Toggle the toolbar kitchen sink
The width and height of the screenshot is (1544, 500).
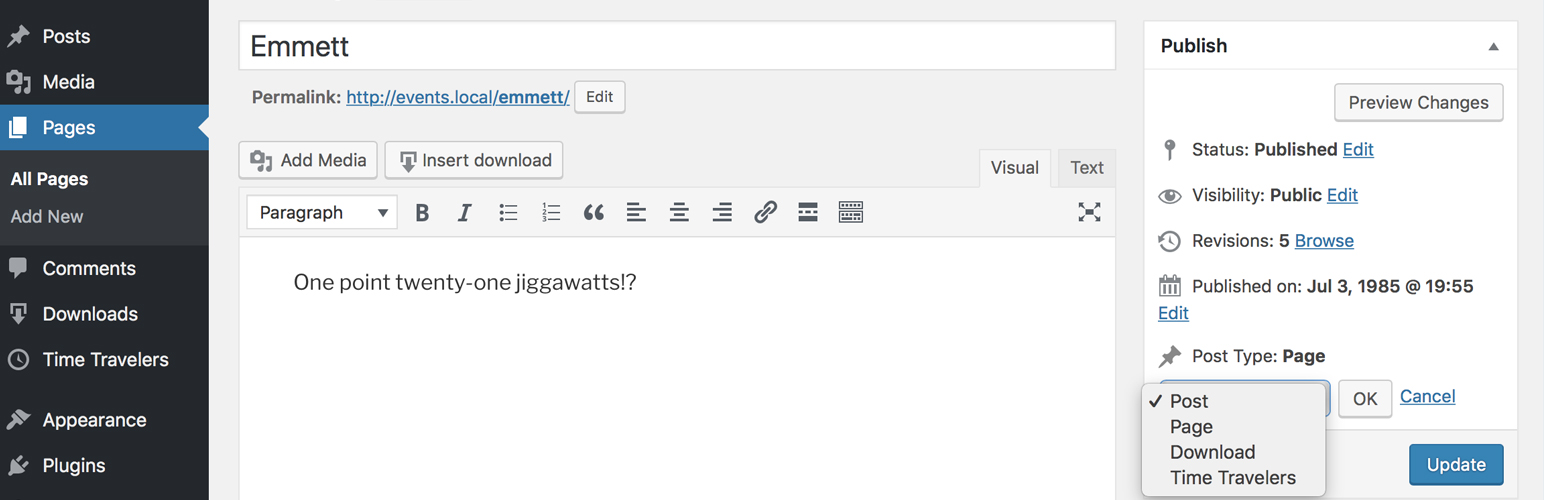[x=851, y=212]
